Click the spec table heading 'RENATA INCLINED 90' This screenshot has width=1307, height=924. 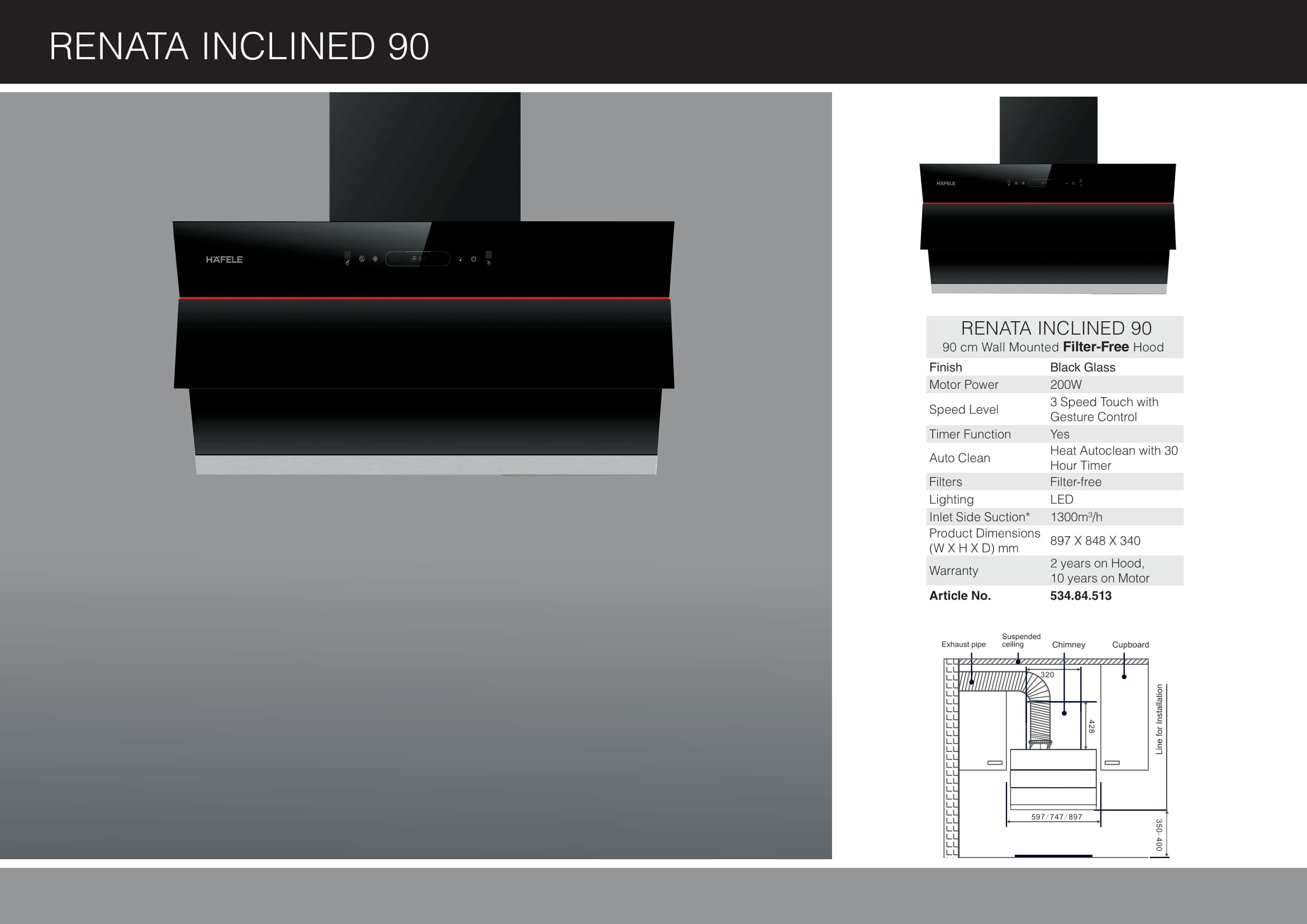1056,328
